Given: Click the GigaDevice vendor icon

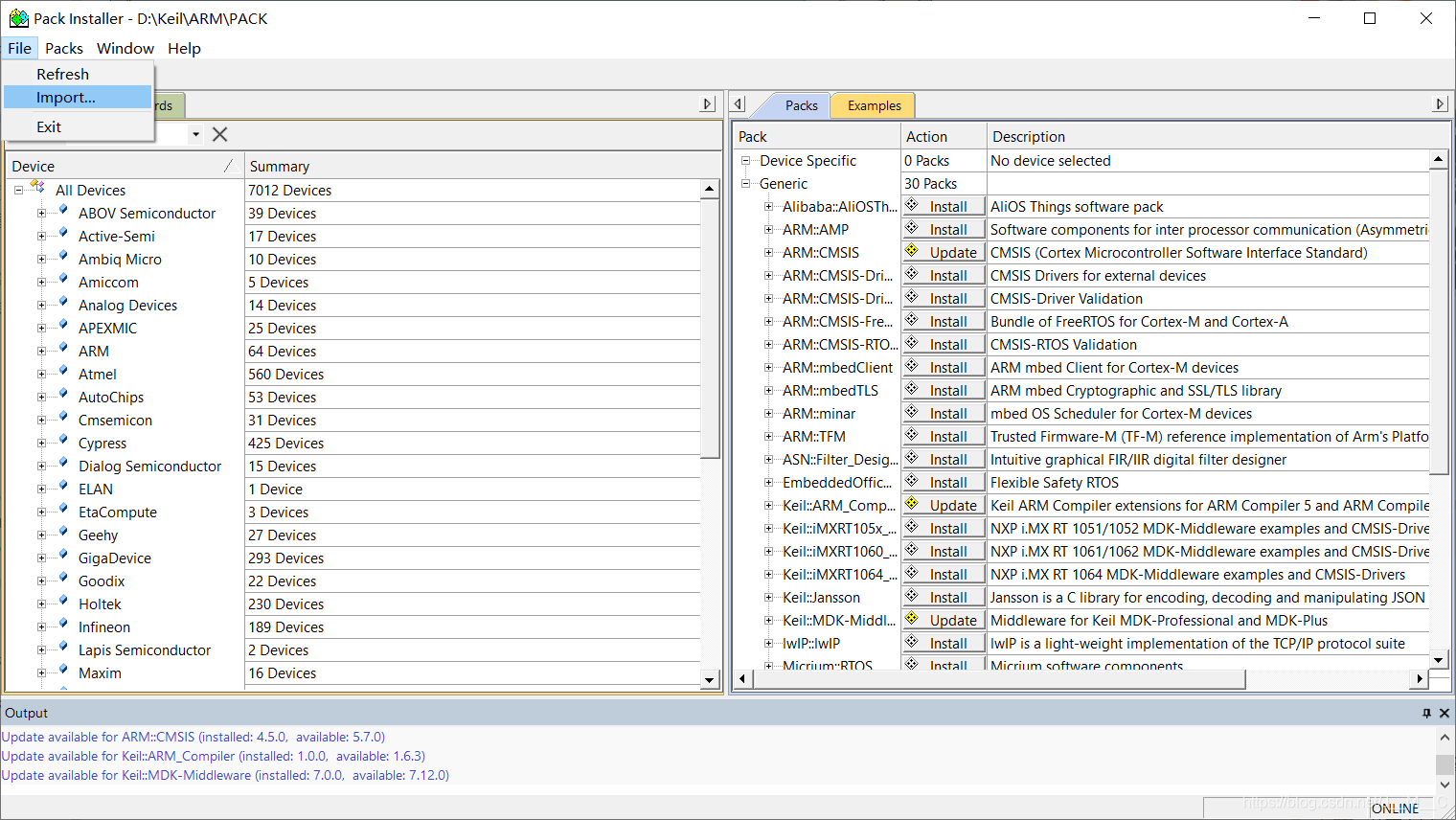Looking at the screenshot, I should [x=62, y=557].
